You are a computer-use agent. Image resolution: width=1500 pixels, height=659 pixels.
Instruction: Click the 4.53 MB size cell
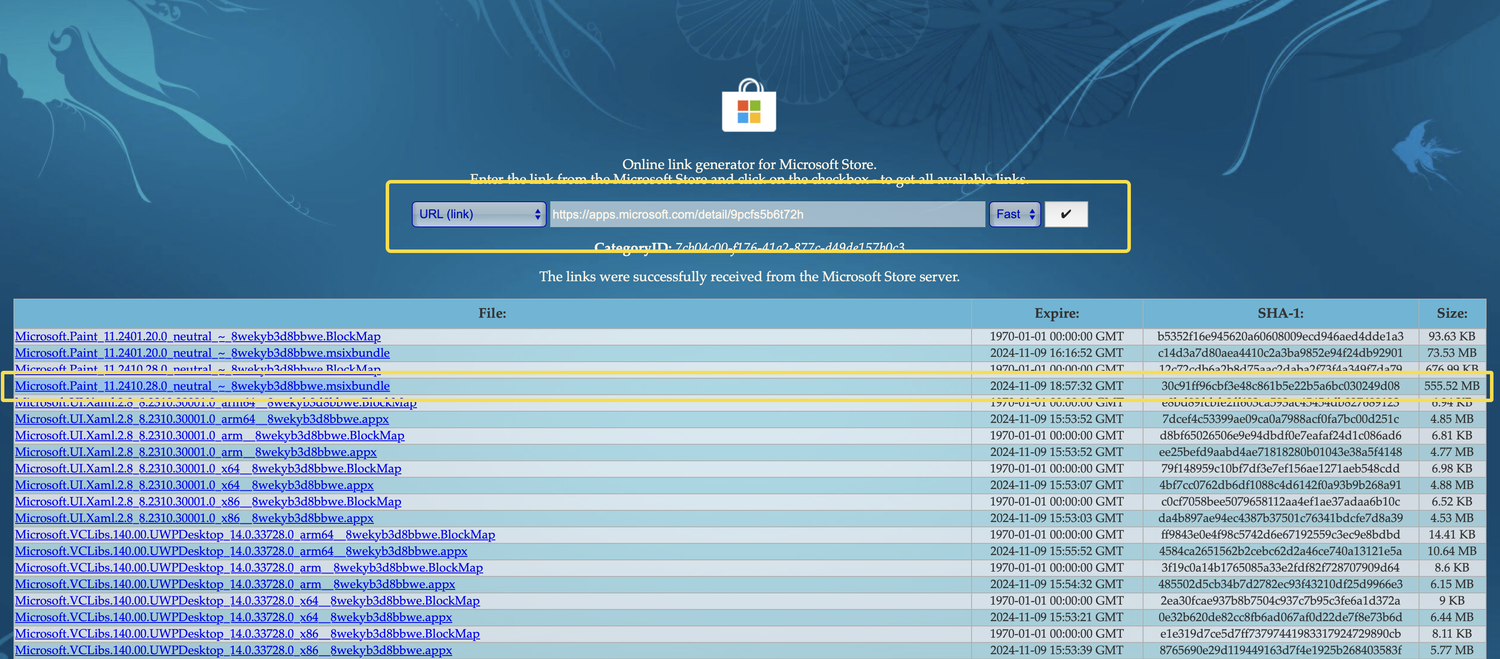pos(1452,518)
